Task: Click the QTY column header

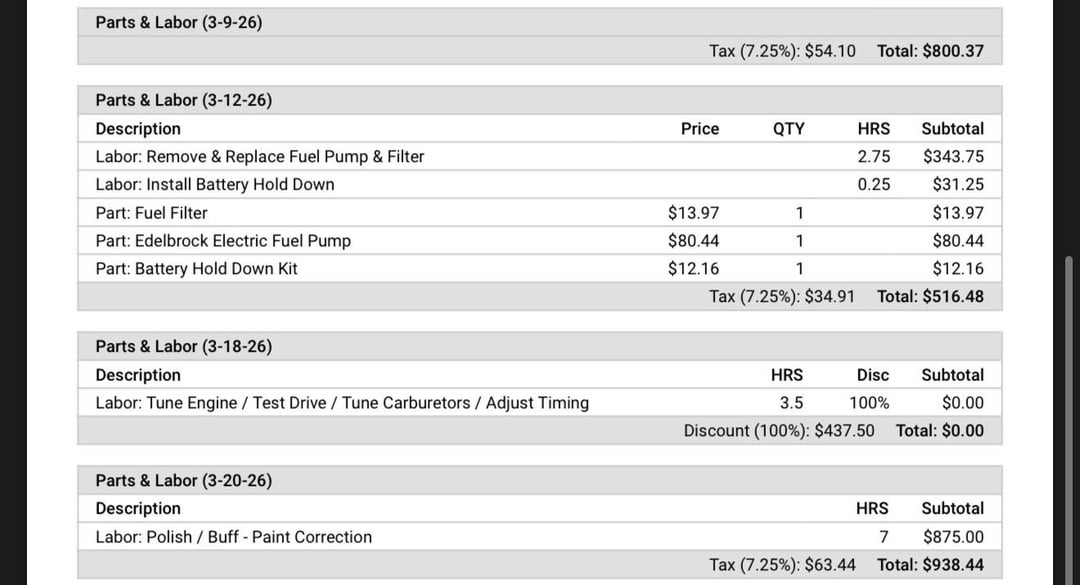Action: point(788,128)
